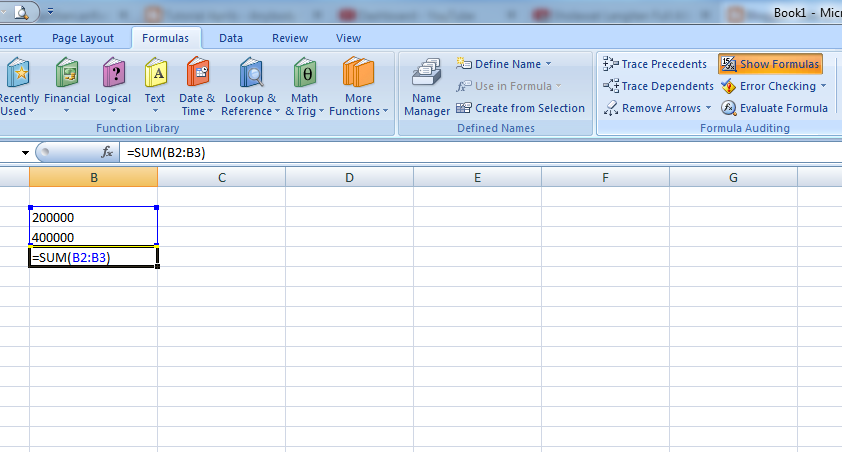Click Define Name
Image resolution: width=842 pixels, height=452 pixels.
498,64
